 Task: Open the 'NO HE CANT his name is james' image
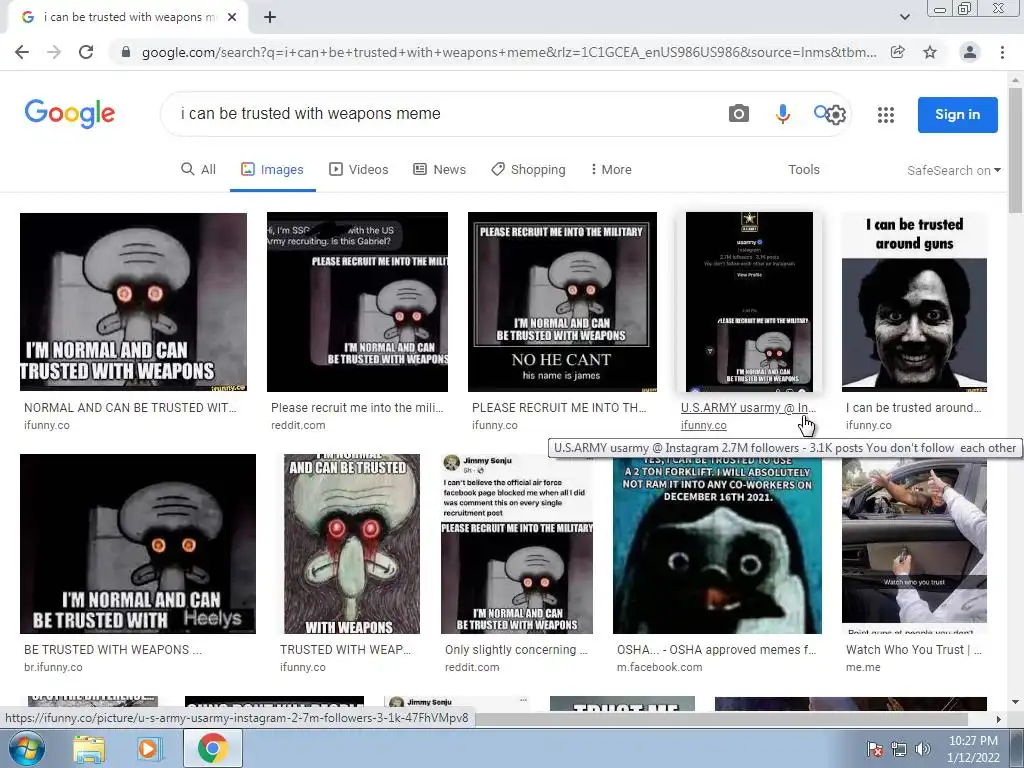pyautogui.click(x=562, y=302)
